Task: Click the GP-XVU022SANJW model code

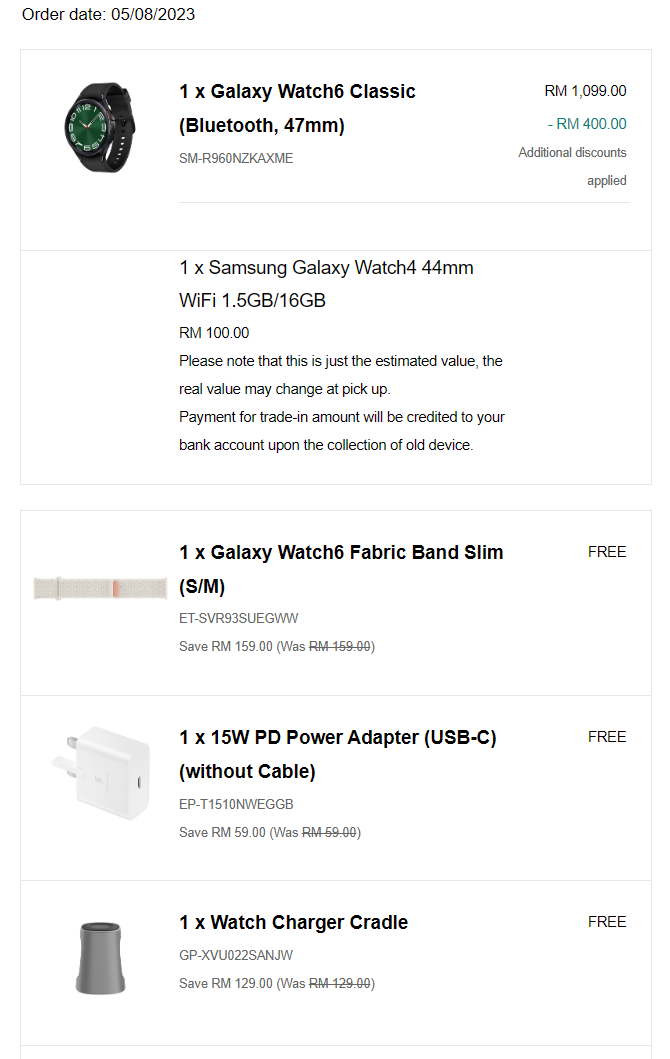Action: (x=236, y=955)
